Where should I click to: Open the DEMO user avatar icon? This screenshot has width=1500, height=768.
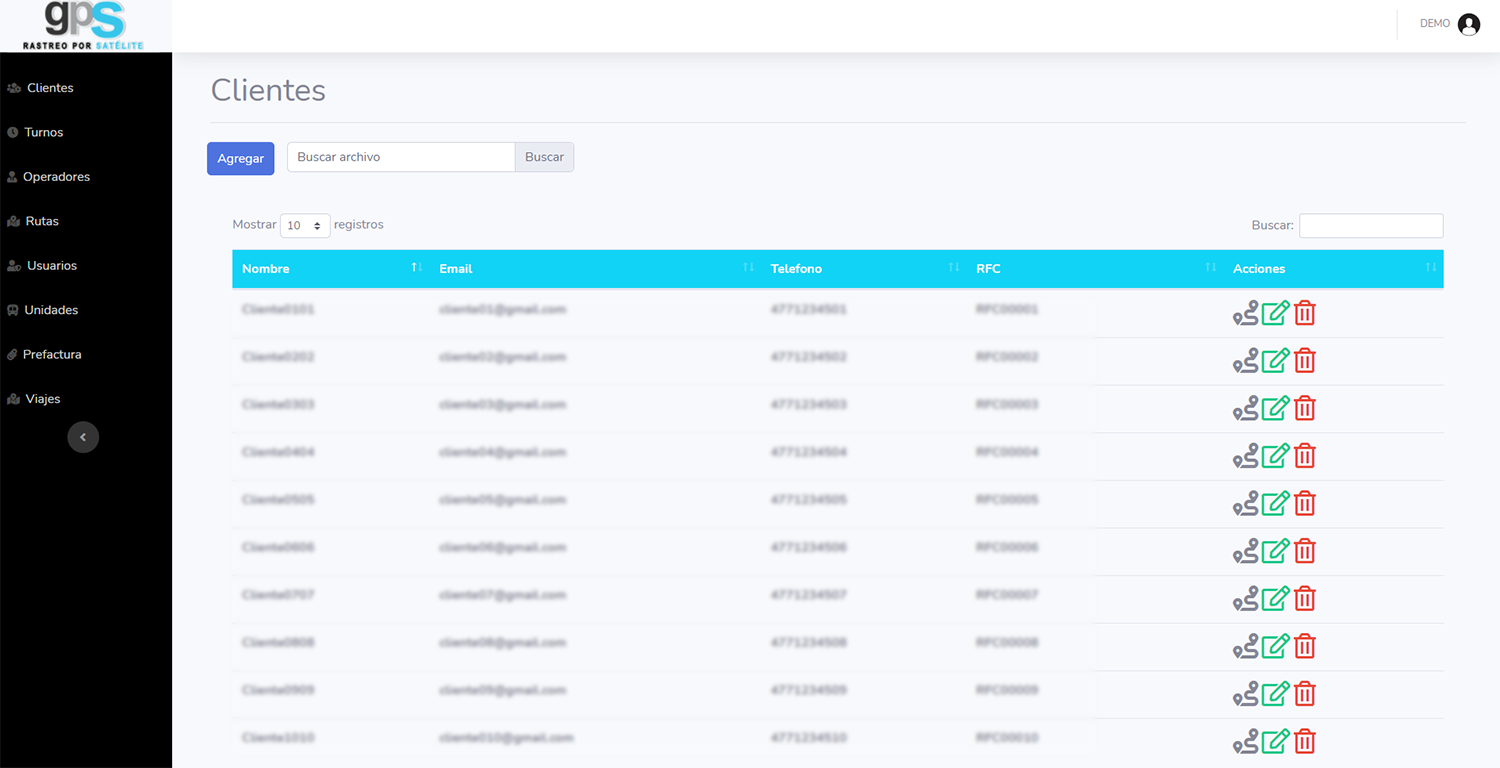pos(1468,24)
